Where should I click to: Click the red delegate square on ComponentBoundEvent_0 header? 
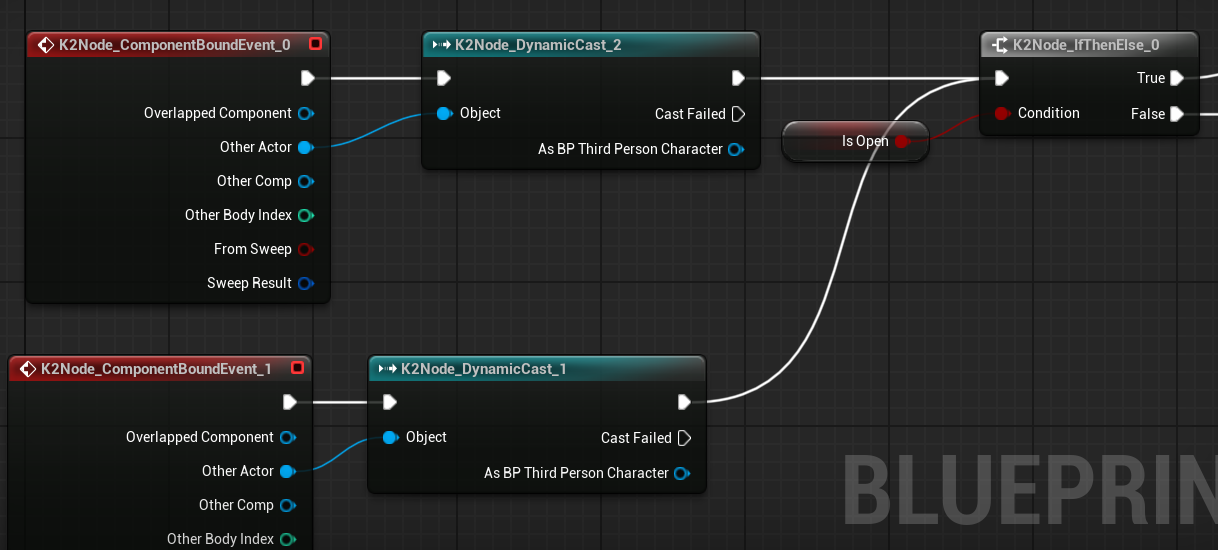coord(315,44)
